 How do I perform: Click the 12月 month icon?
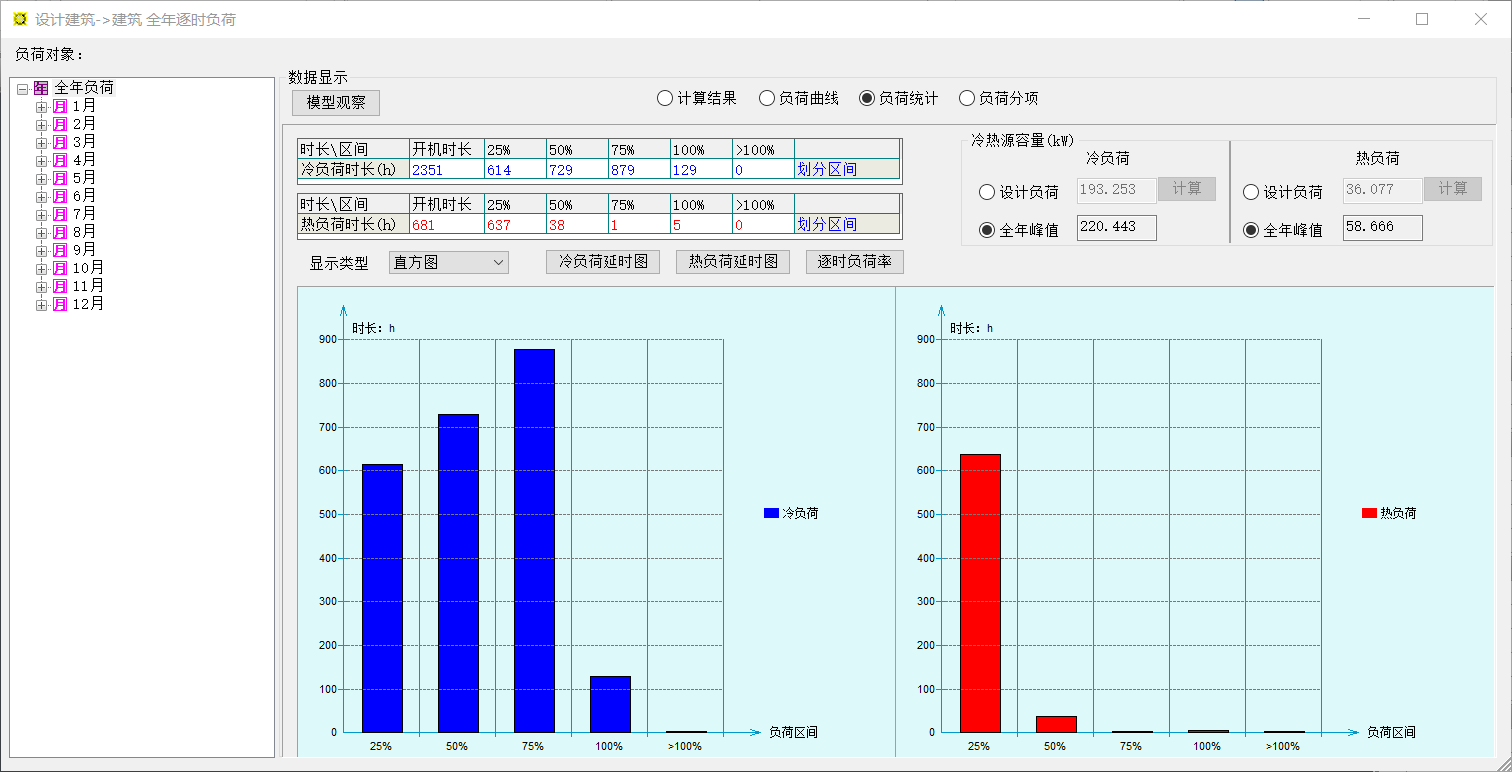pyautogui.click(x=60, y=304)
